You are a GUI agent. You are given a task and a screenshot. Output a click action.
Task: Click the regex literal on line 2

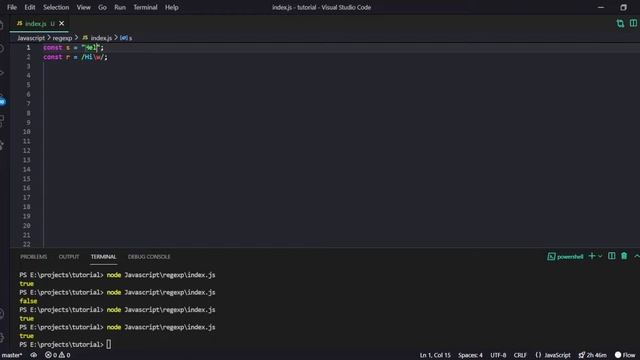(93, 57)
